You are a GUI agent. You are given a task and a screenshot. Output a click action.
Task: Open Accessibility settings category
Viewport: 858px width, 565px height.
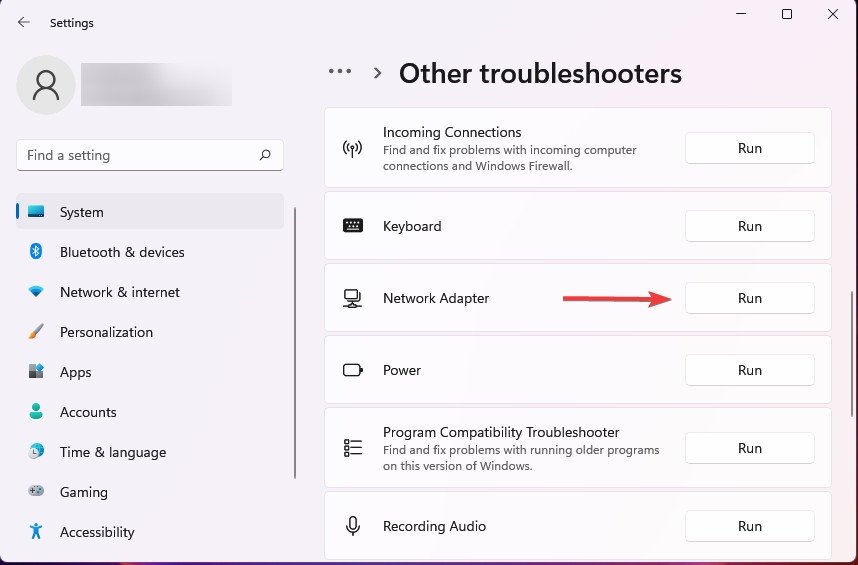pos(150,531)
